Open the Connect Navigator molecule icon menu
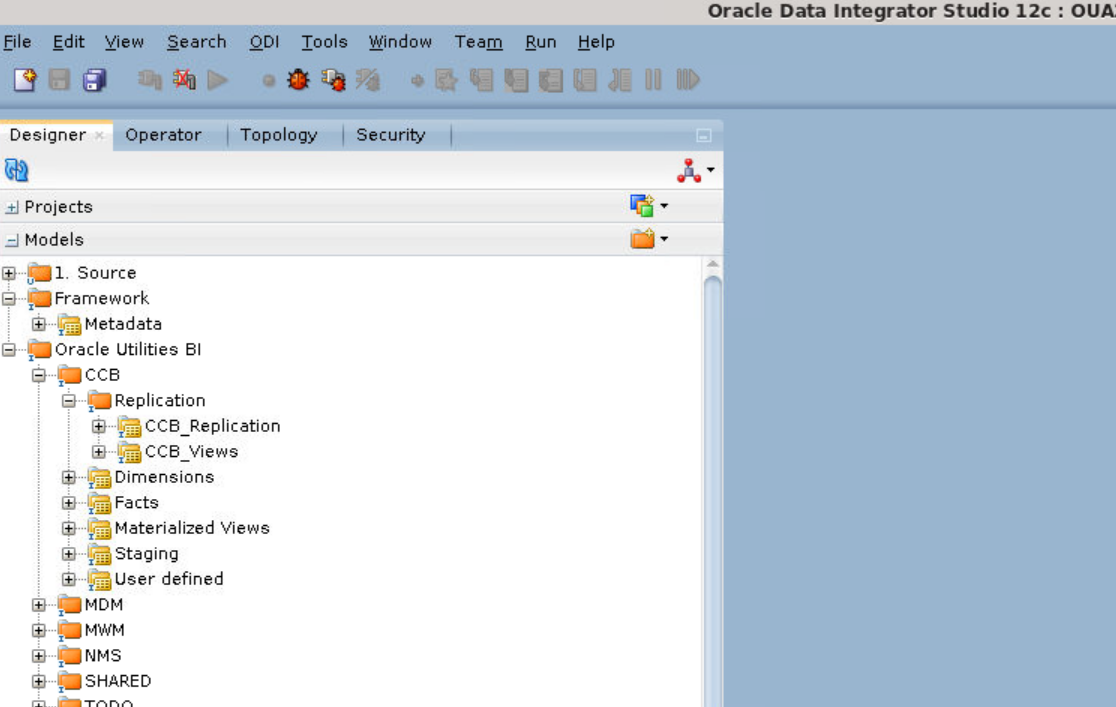This screenshot has width=1116, height=707. (695, 170)
